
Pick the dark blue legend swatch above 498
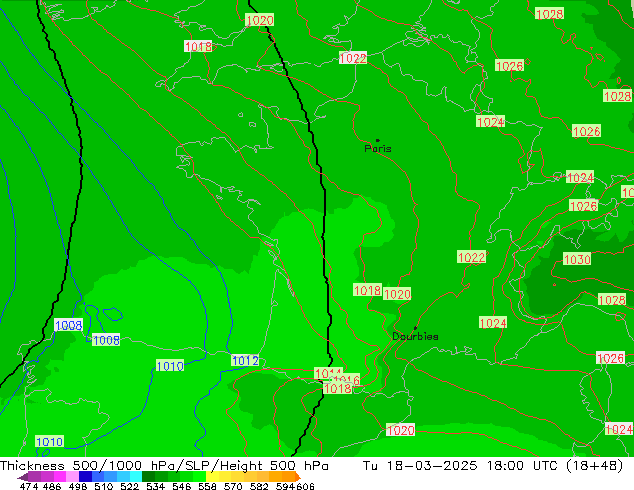85,476
